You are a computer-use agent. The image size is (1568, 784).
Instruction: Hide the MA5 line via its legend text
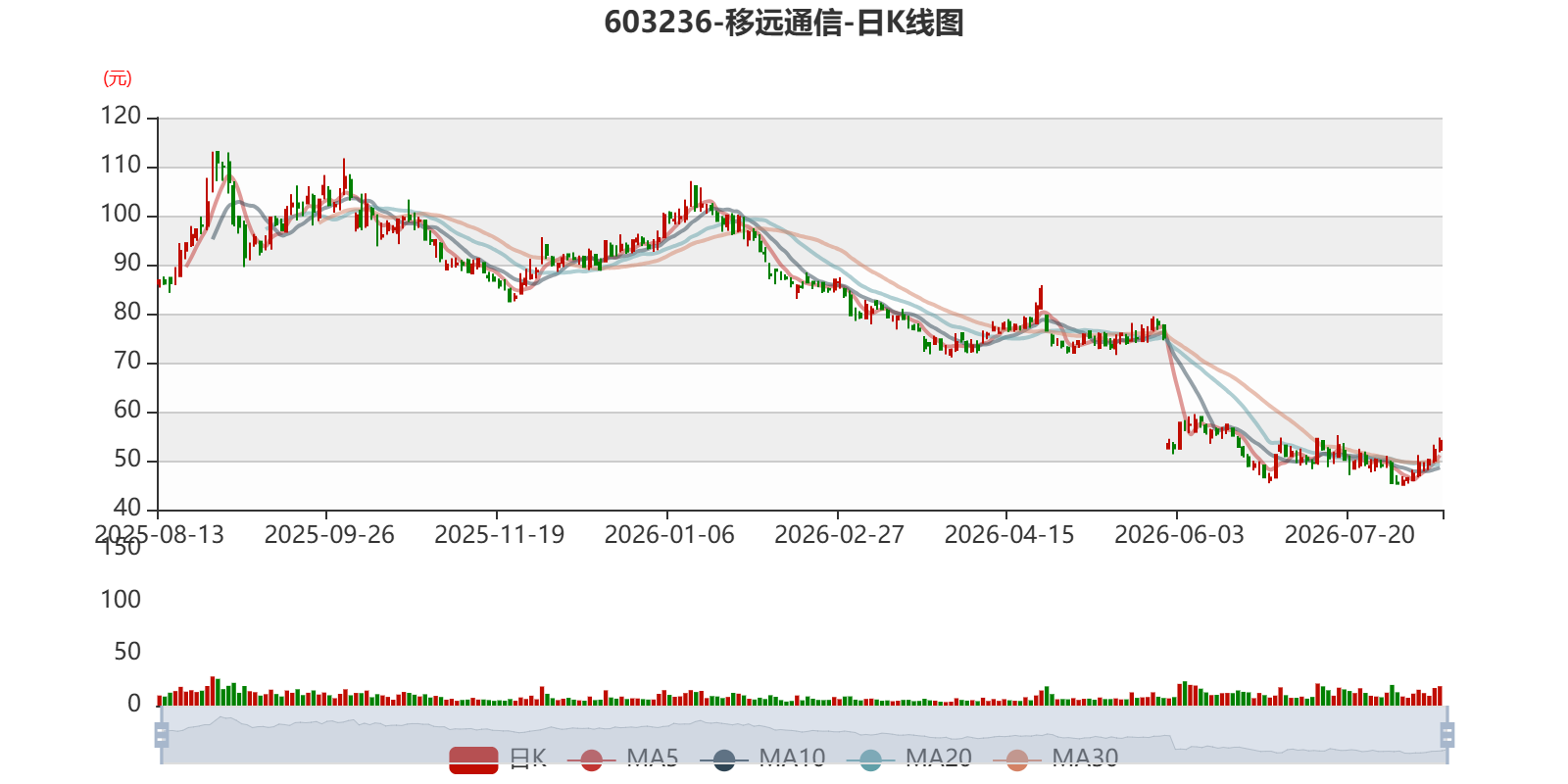pyautogui.click(x=653, y=759)
